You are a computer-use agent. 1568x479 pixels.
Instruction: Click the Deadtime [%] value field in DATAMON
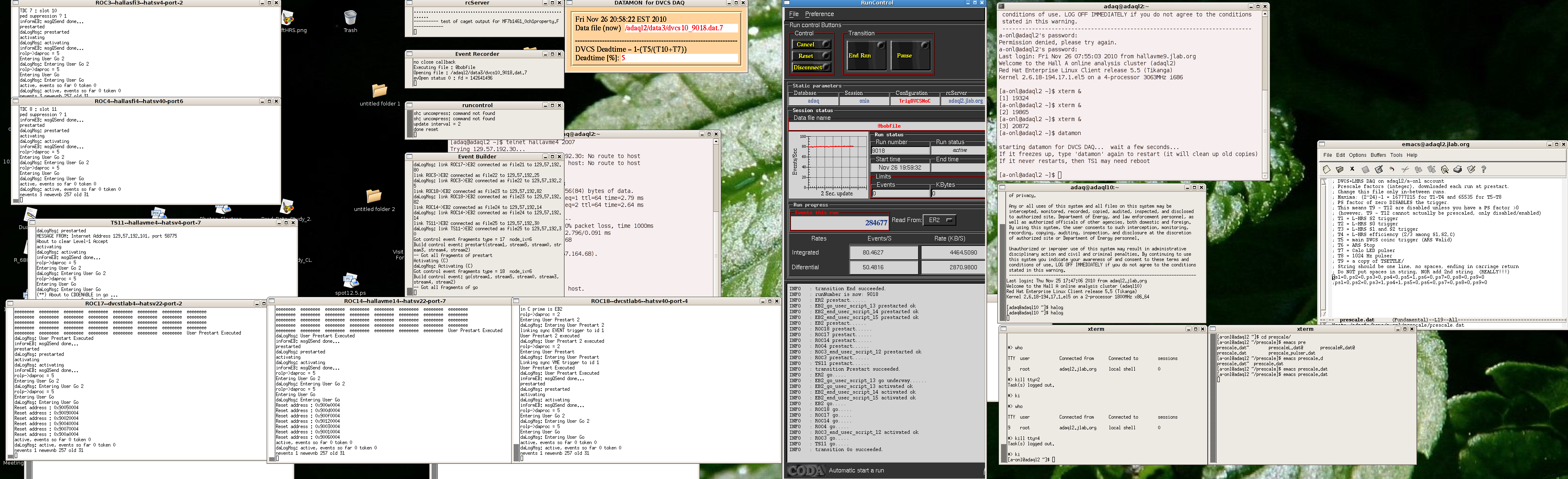click(679, 58)
